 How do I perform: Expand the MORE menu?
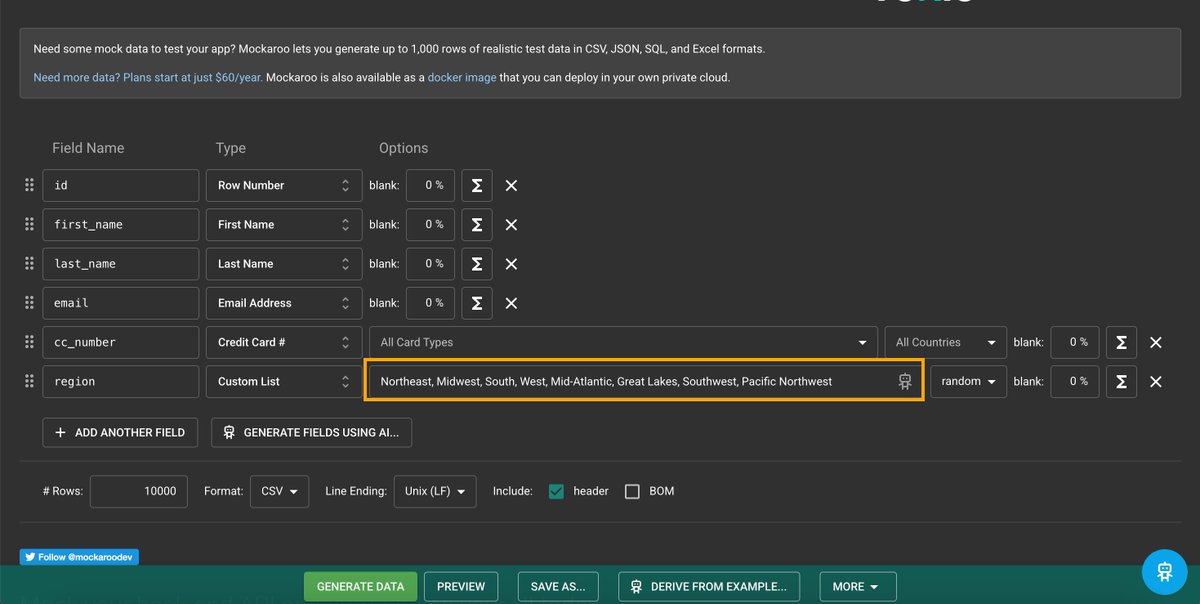coord(858,586)
